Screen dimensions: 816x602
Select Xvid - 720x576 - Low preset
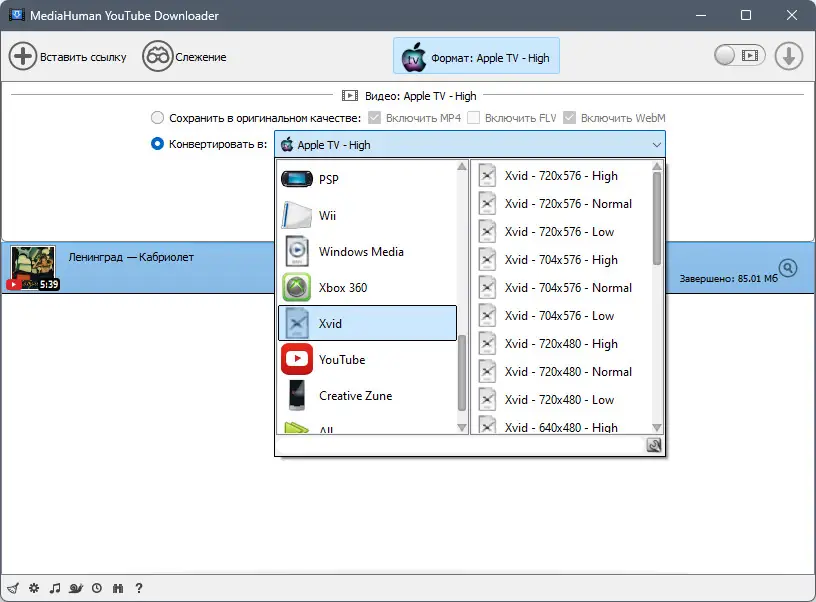(561, 232)
